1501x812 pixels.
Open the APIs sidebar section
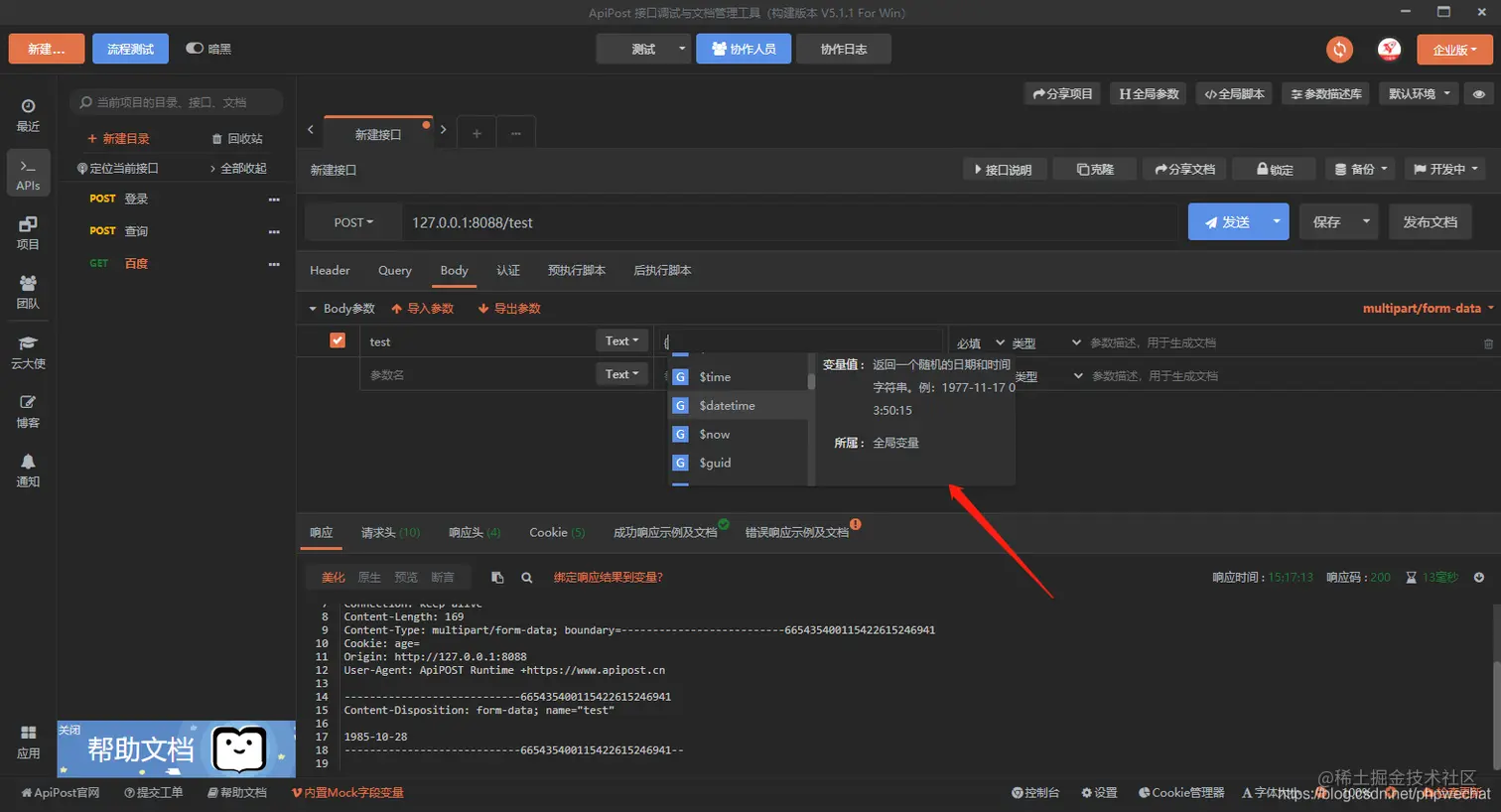click(28, 173)
